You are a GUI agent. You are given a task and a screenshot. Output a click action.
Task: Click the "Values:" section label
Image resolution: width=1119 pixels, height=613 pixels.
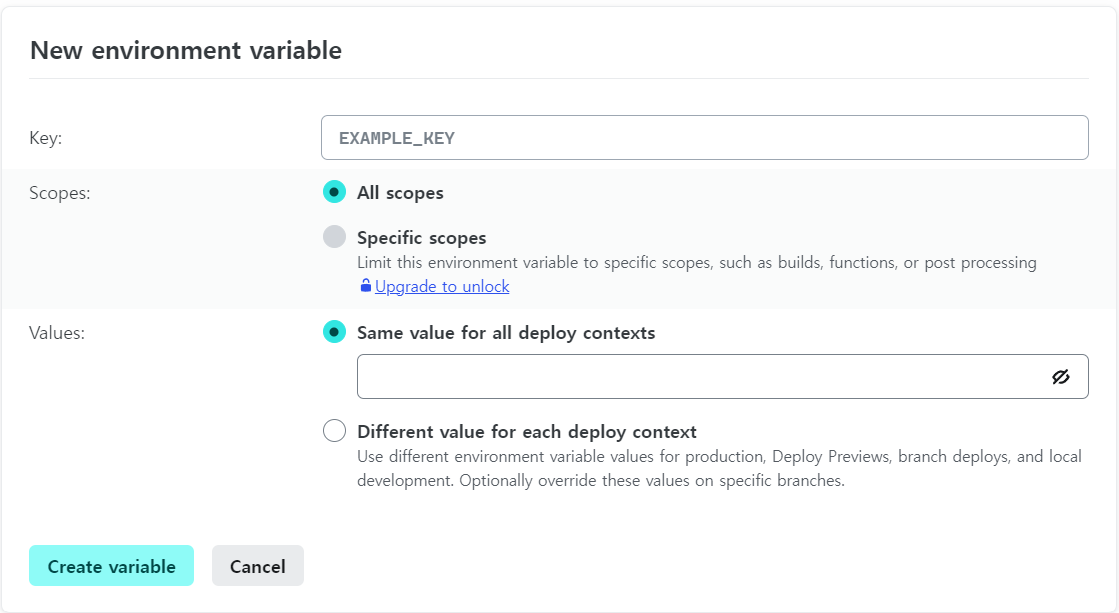tap(57, 332)
